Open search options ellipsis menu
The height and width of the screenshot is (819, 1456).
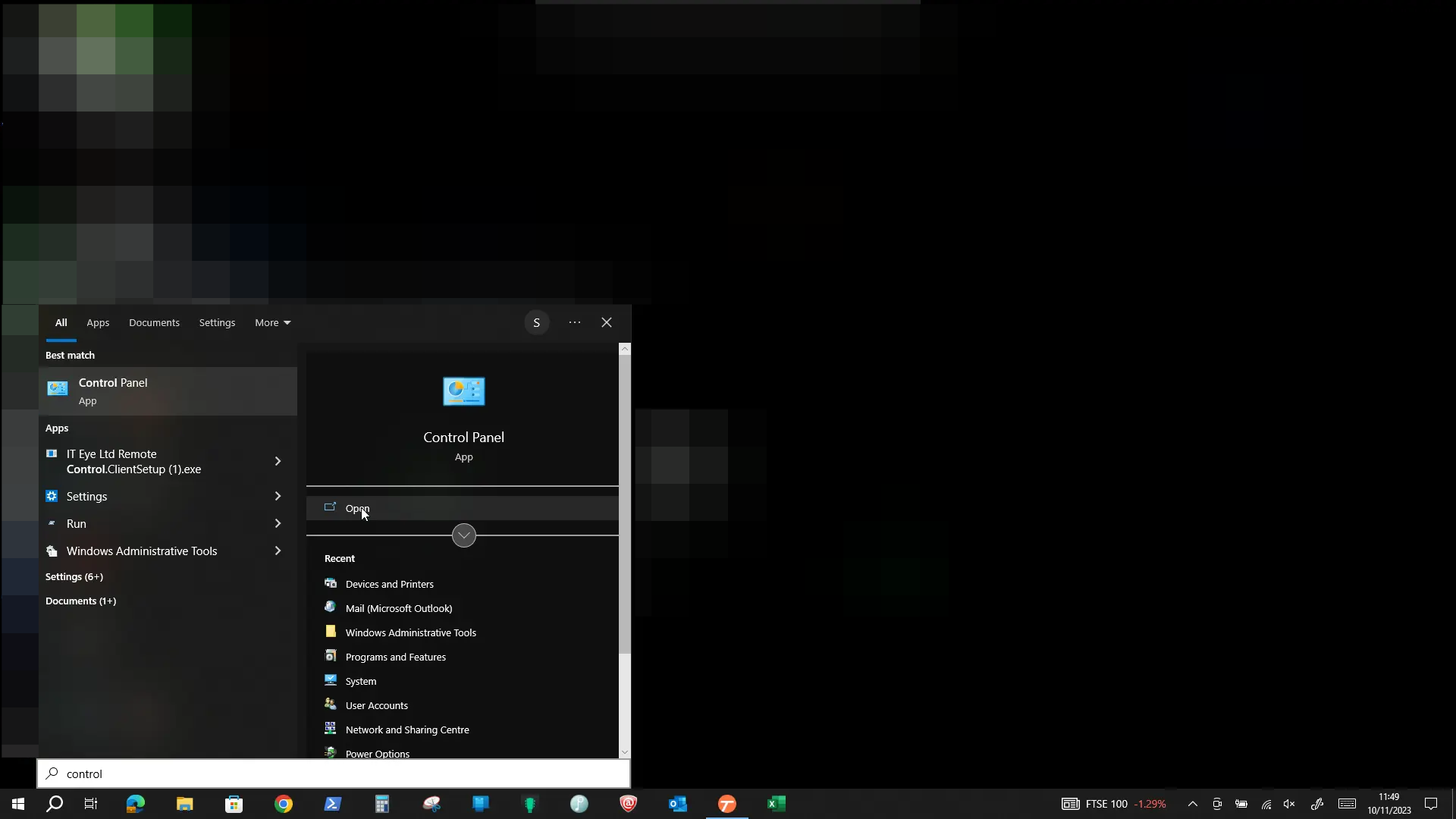tap(575, 322)
